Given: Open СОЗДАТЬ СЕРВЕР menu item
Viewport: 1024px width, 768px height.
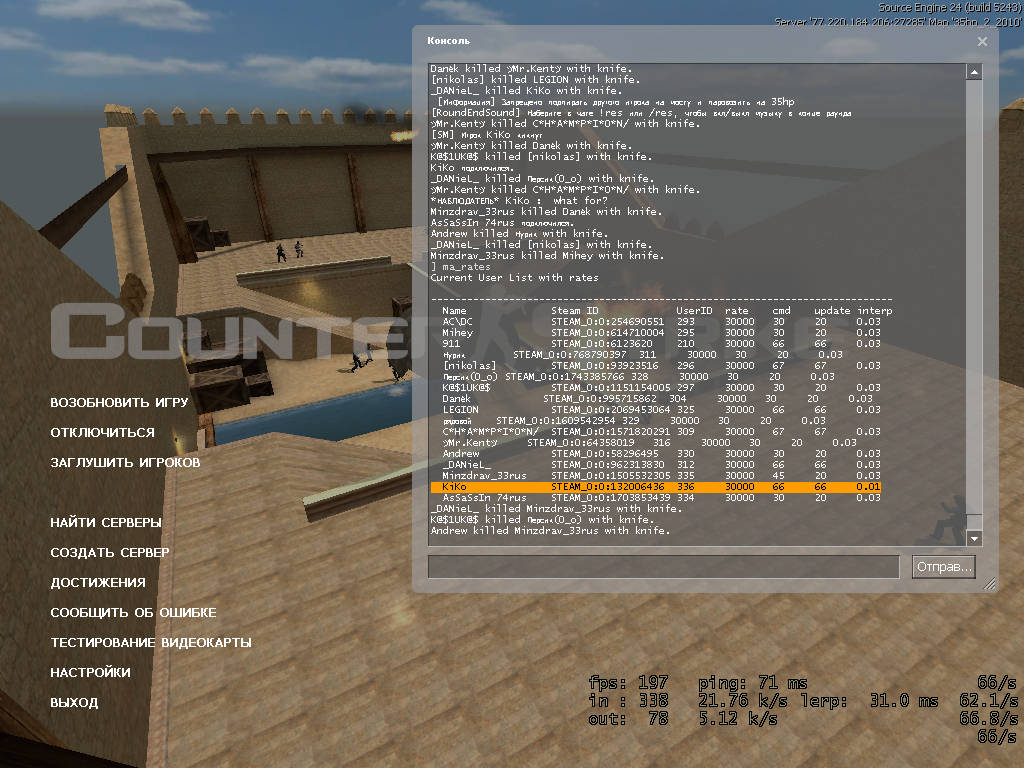Looking at the screenshot, I should coord(110,552).
